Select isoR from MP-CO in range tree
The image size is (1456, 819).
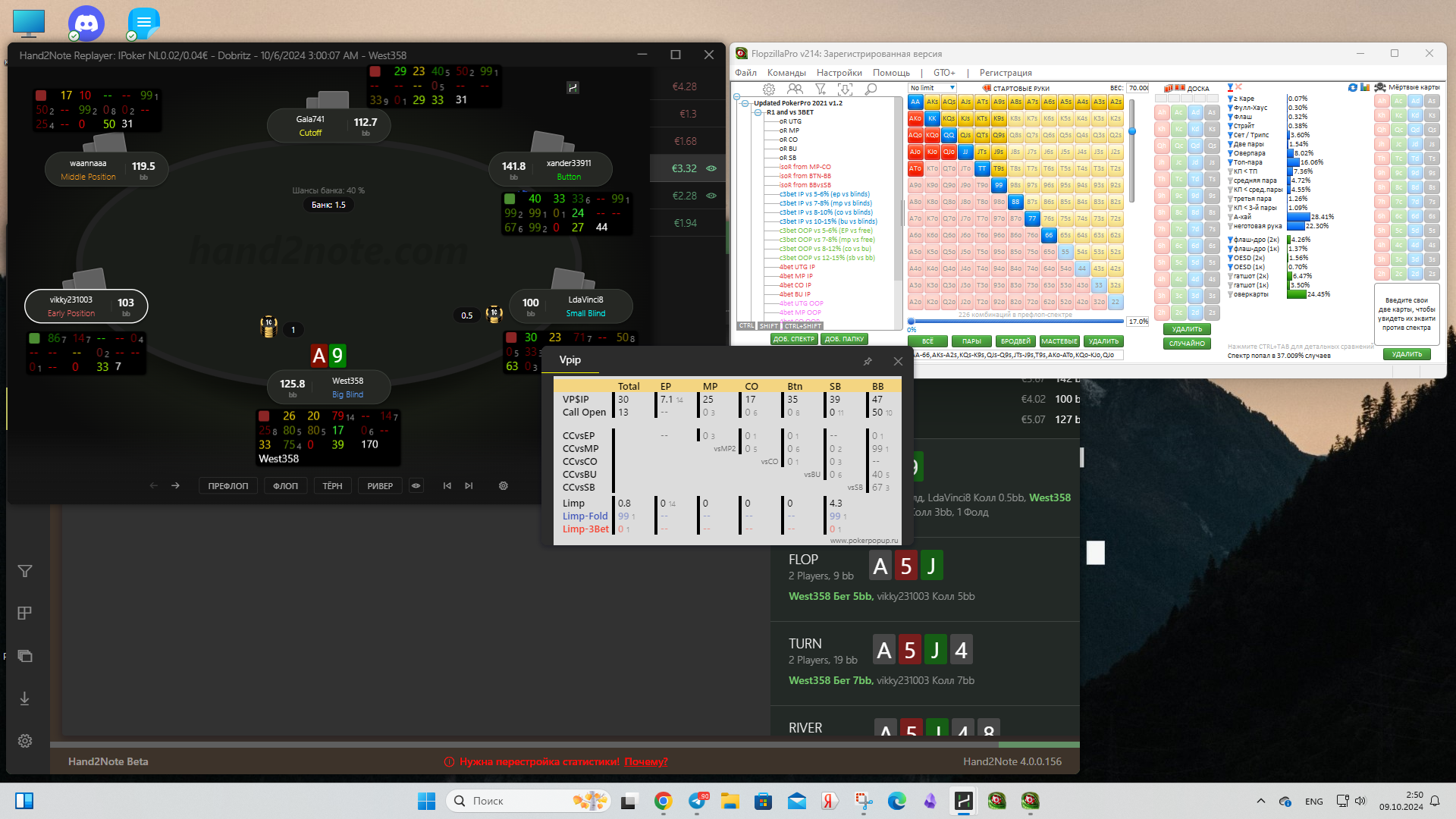click(x=805, y=167)
